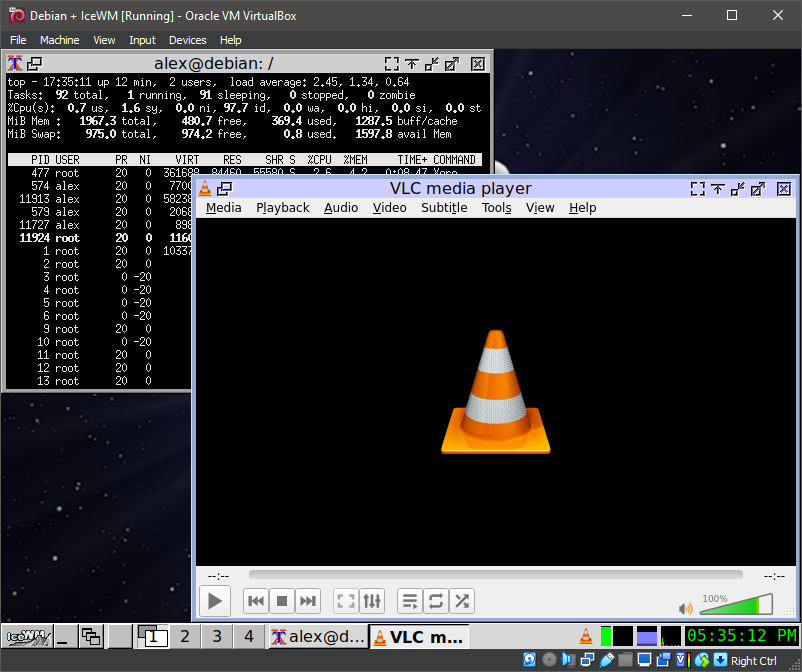
Task: Open the Media menu
Action: (223, 208)
